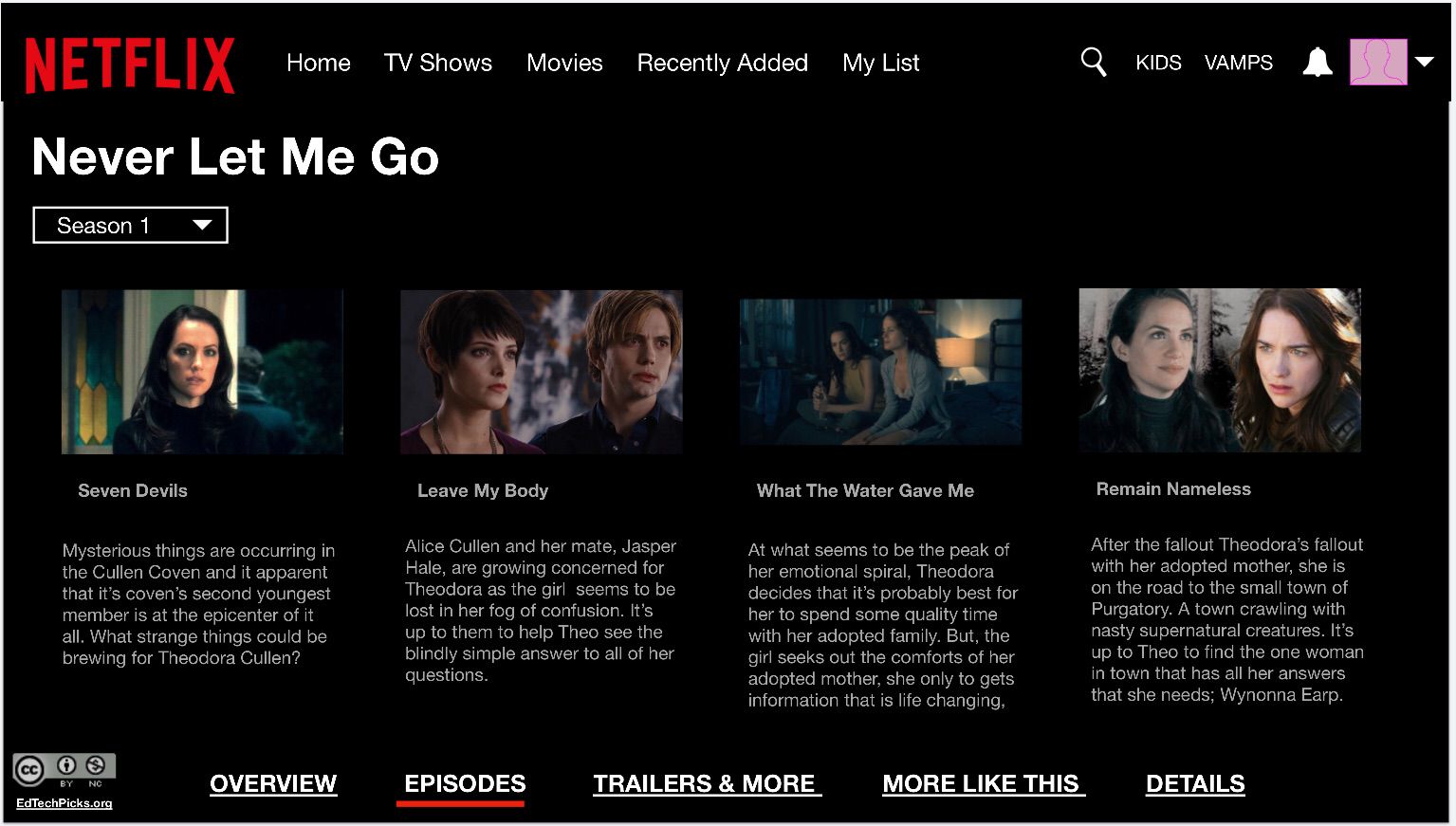
Task: Open My List
Action: [881, 63]
